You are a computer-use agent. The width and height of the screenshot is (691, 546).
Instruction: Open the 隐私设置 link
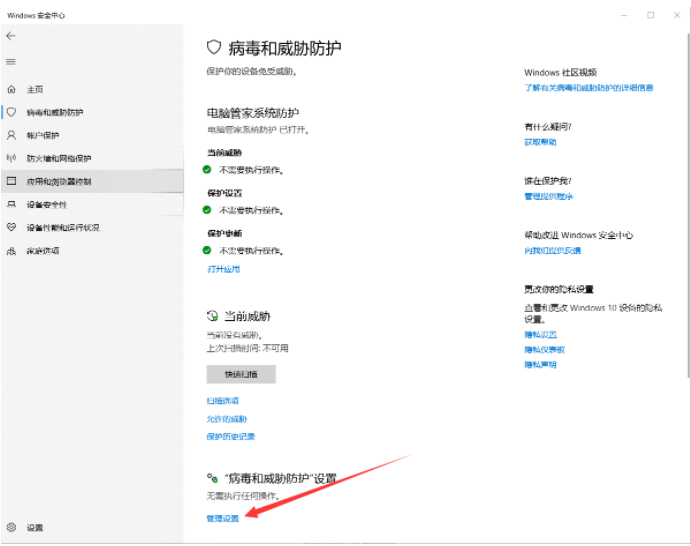(541, 334)
